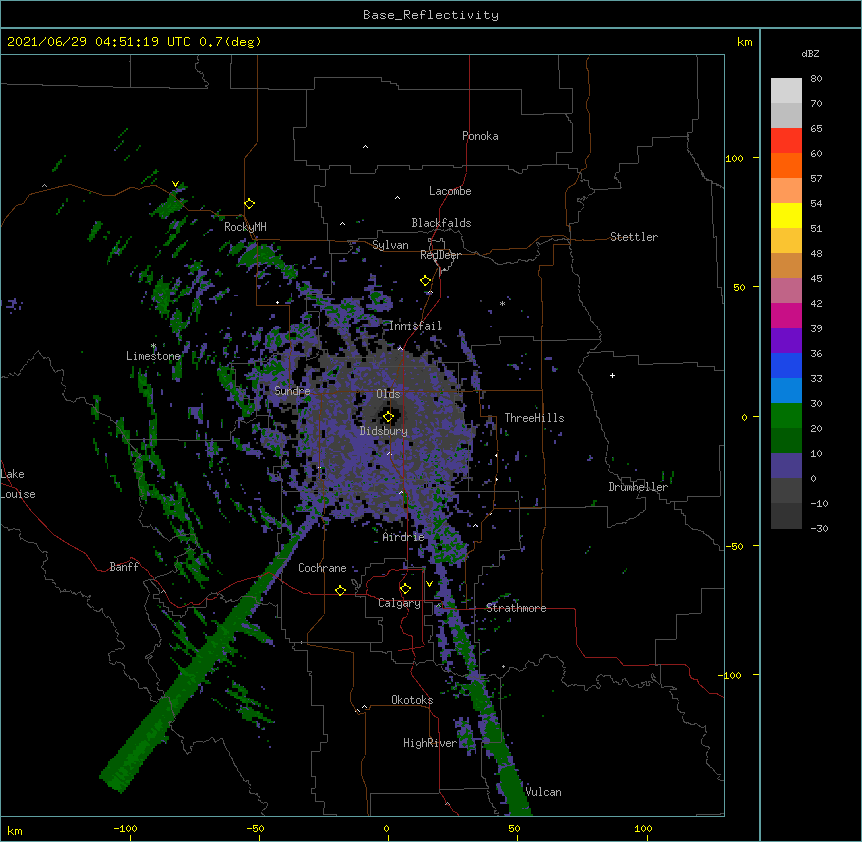Click the slate purple 10-0 dBZ legend swatch
Viewport: 862px width, 842px height.
point(786,466)
